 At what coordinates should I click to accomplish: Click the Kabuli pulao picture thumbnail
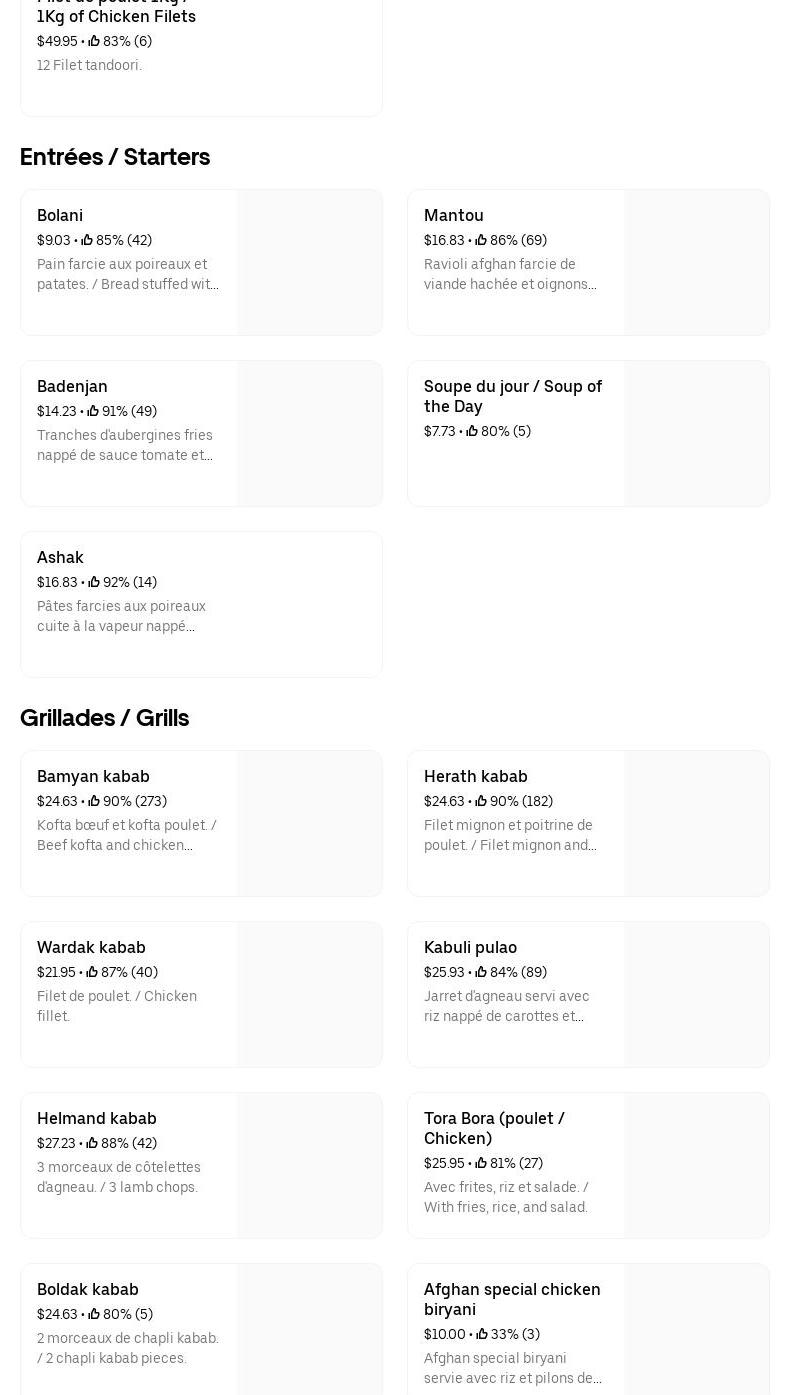pyautogui.click(x=697, y=995)
